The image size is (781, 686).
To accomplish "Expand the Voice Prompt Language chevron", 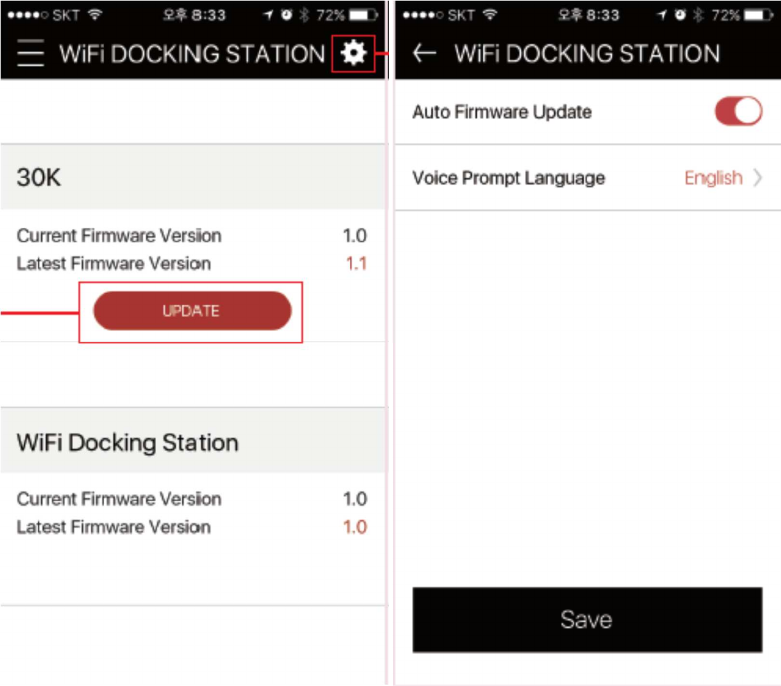I will tap(757, 177).
